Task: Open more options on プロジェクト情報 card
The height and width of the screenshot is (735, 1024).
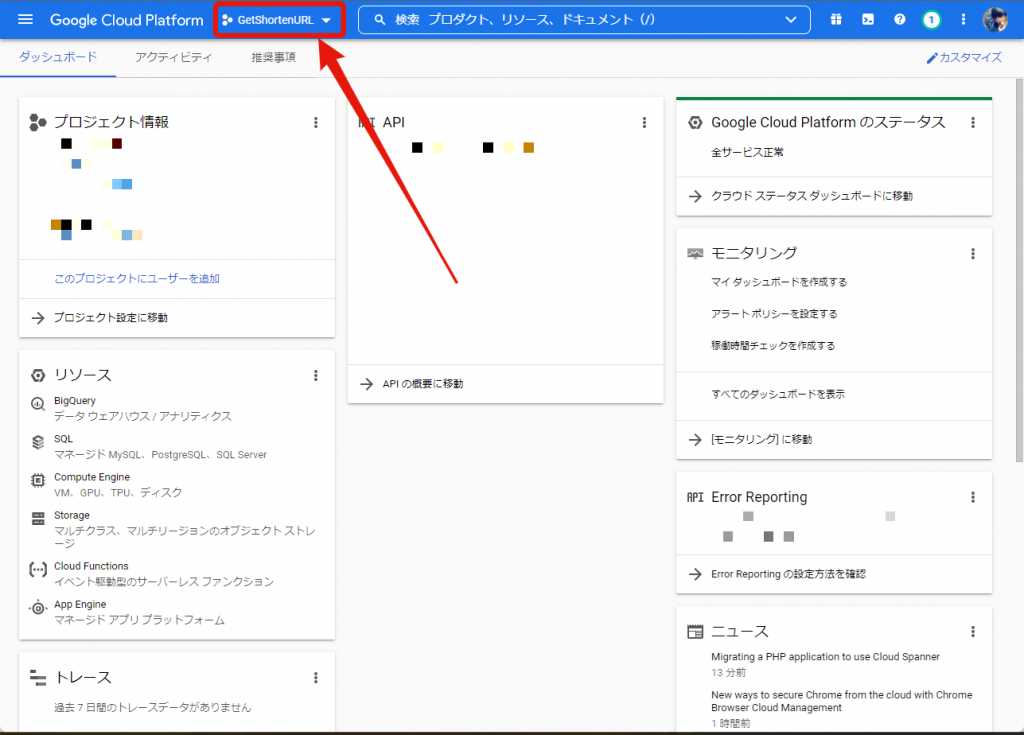Action: point(316,122)
